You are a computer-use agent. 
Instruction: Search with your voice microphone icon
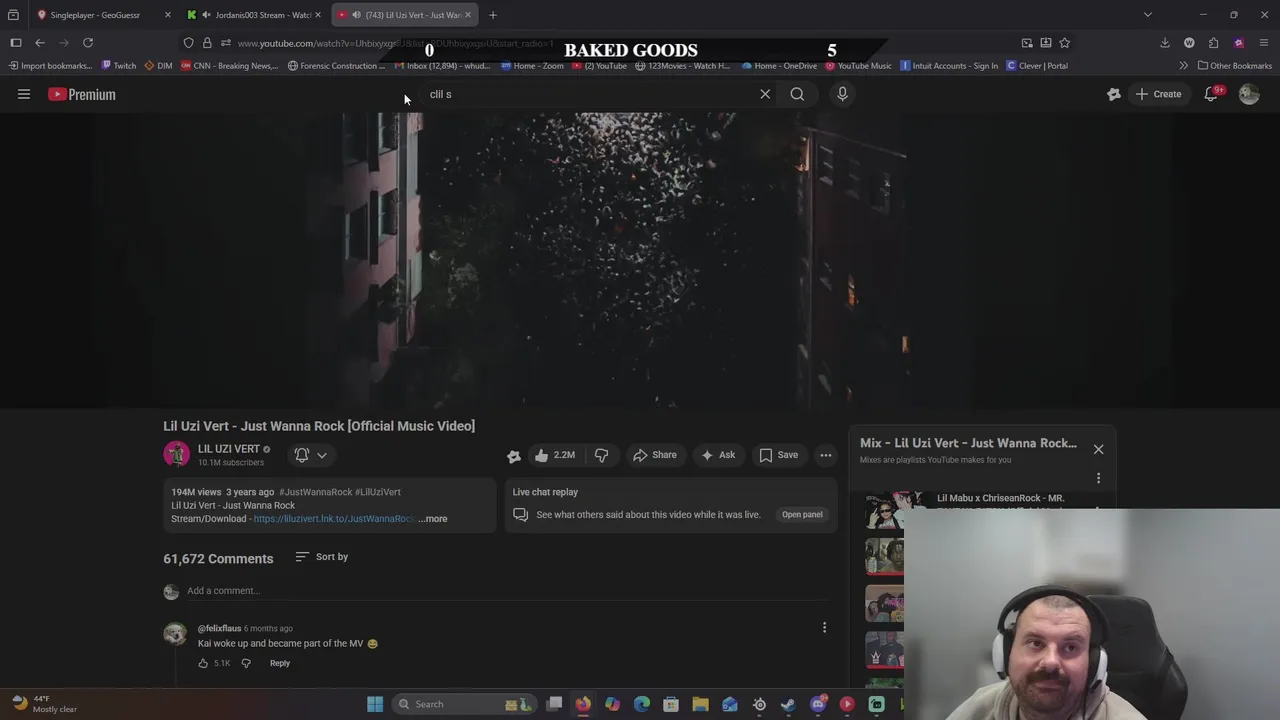click(x=842, y=94)
